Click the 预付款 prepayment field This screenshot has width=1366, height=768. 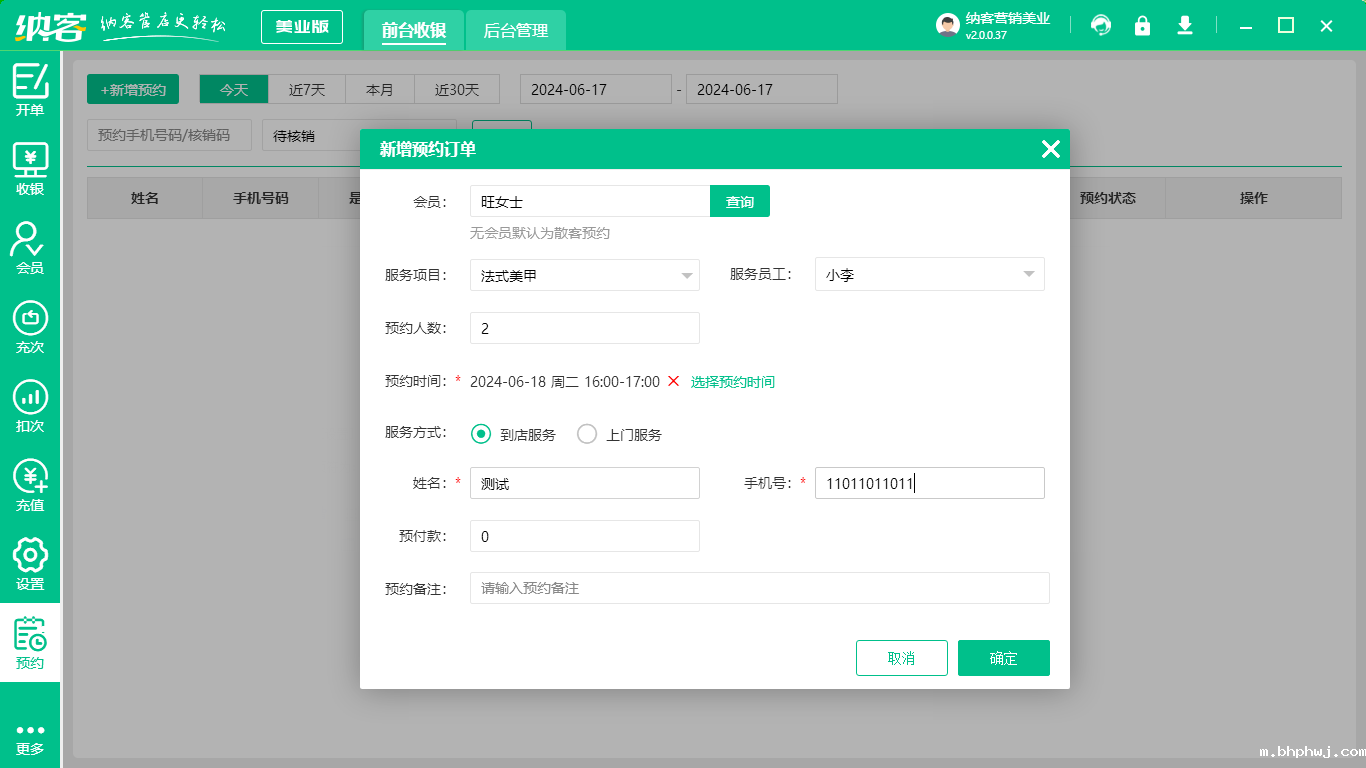point(585,536)
